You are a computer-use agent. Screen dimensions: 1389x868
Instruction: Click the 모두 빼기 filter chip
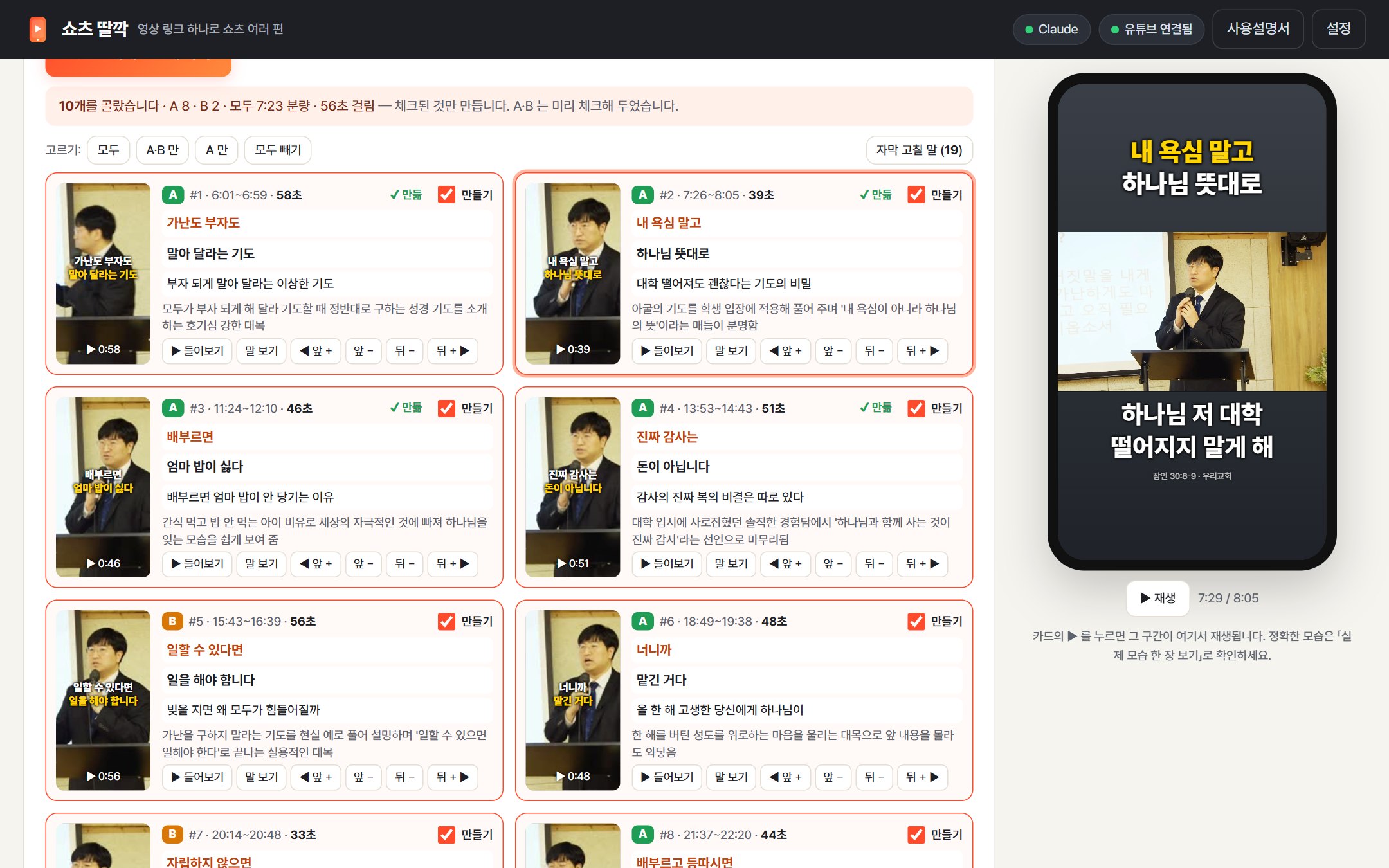click(x=278, y=150)
